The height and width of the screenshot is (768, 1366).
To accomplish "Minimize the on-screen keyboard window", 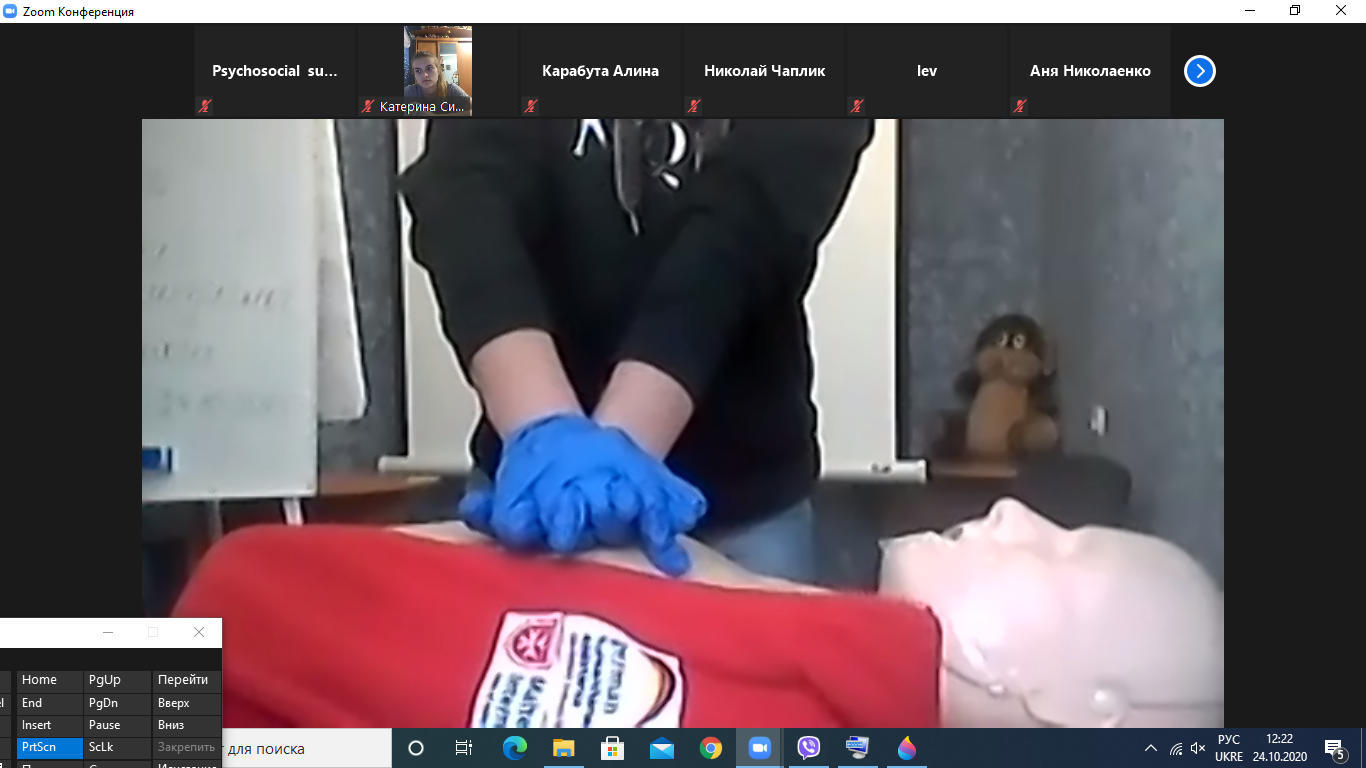I will (x=108, y=632).
